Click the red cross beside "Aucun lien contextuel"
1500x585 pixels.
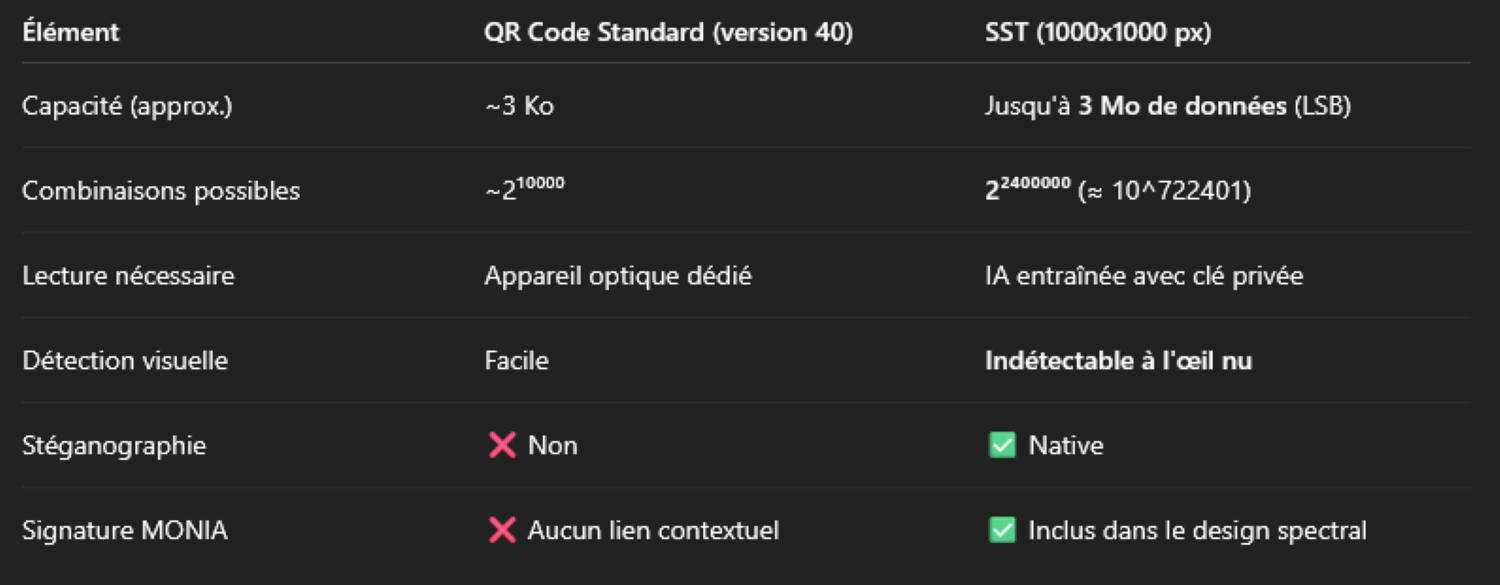(502, 530)
